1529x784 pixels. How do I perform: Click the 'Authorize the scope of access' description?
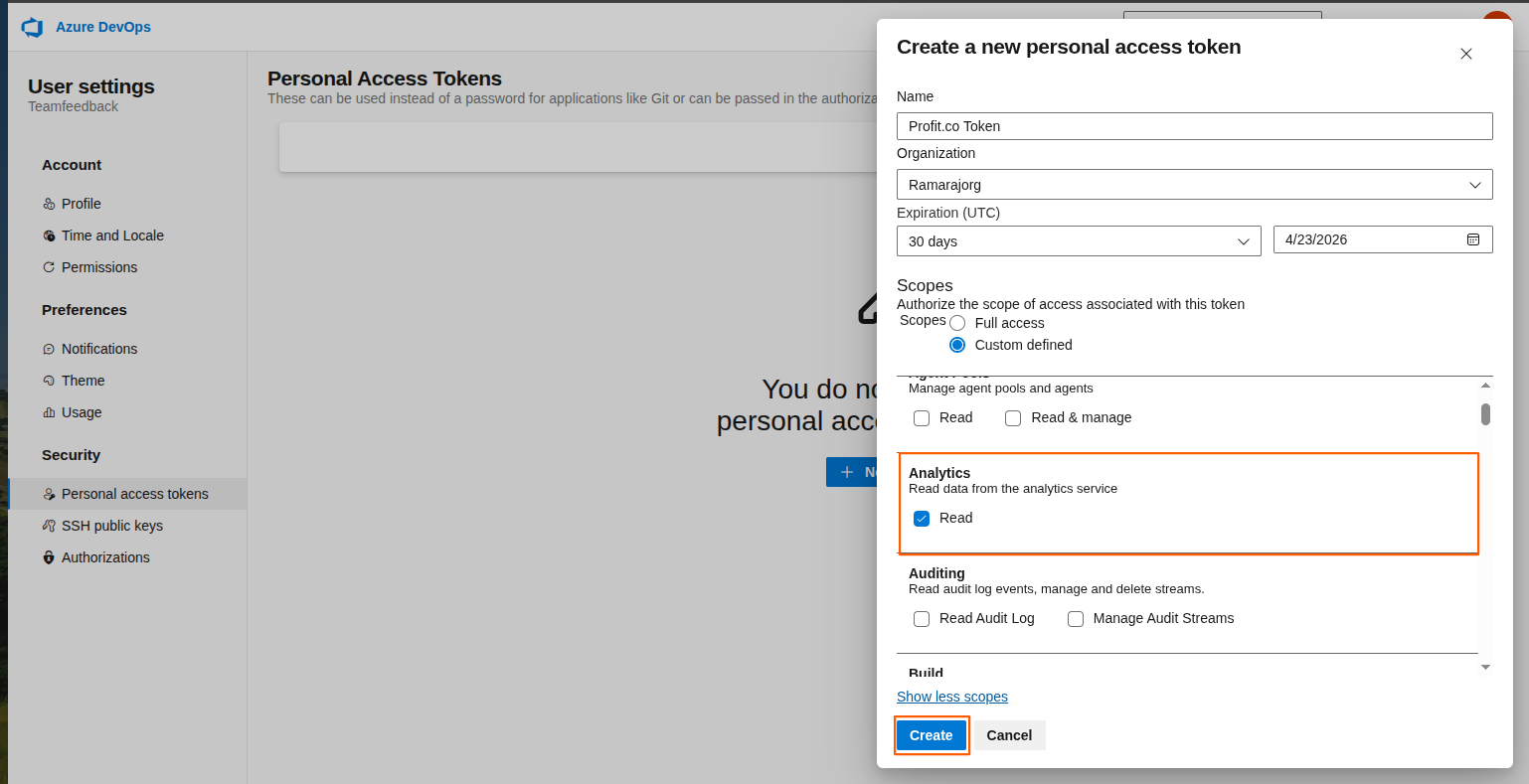(x=1071, y=304)
